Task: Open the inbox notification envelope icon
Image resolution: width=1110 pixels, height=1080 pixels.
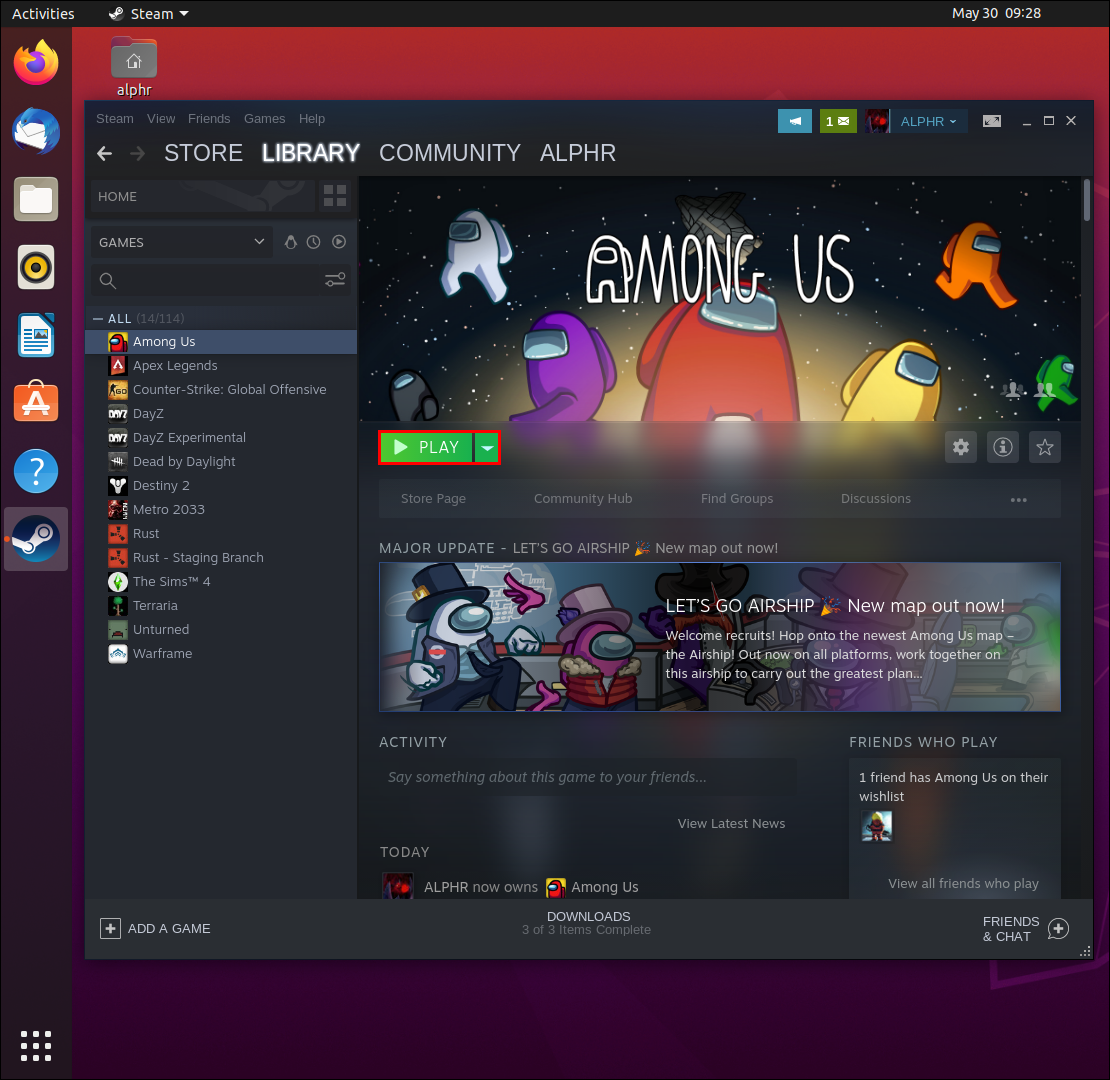Action: (x=837, y=121)
